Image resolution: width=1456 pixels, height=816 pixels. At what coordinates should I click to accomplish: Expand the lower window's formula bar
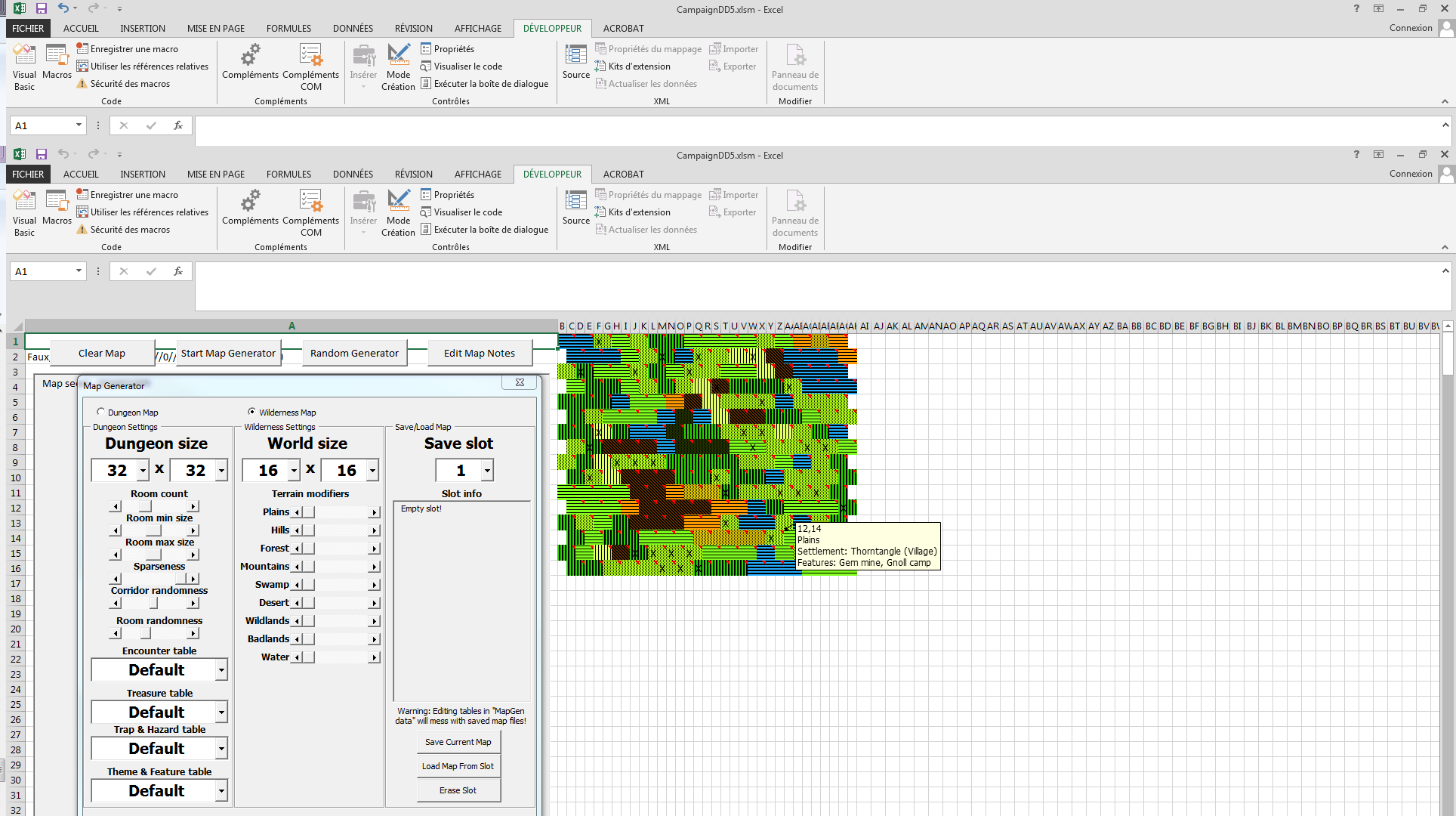tap(1445, 270)
